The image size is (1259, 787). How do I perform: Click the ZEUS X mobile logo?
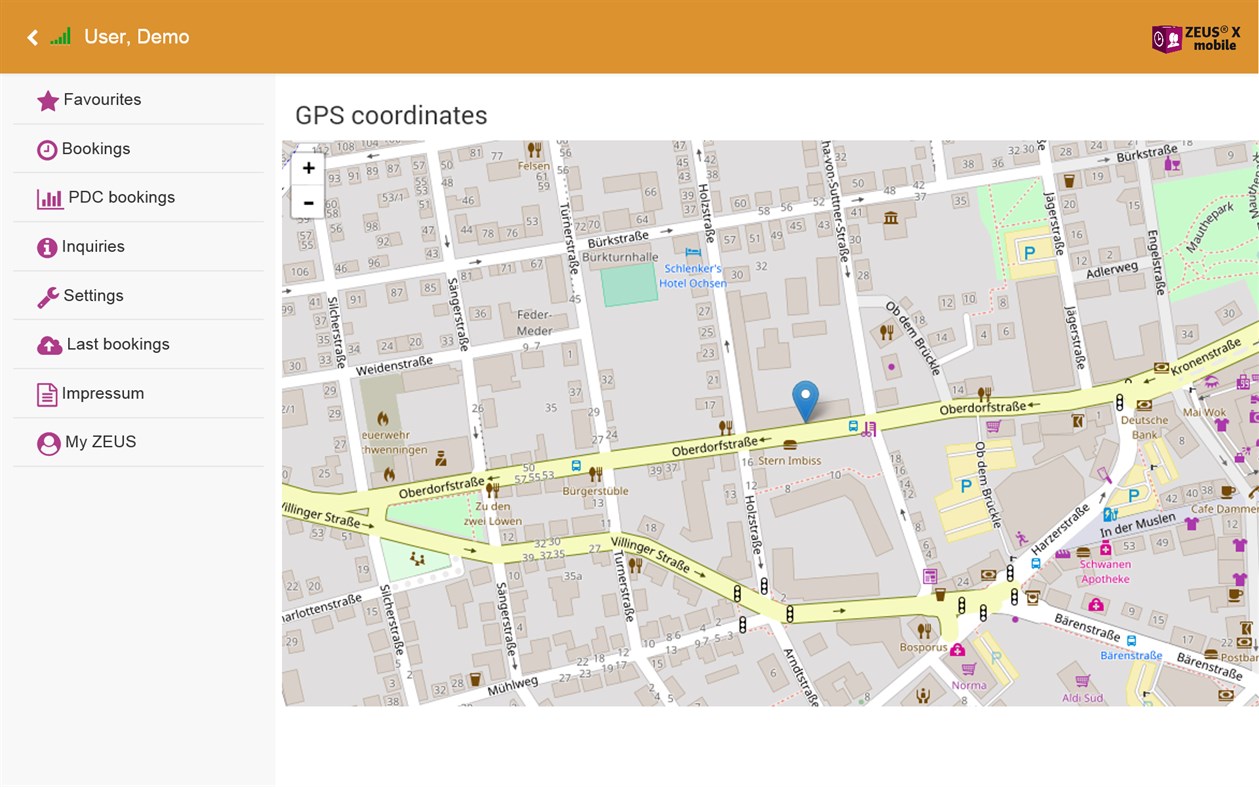[1196, 38]
